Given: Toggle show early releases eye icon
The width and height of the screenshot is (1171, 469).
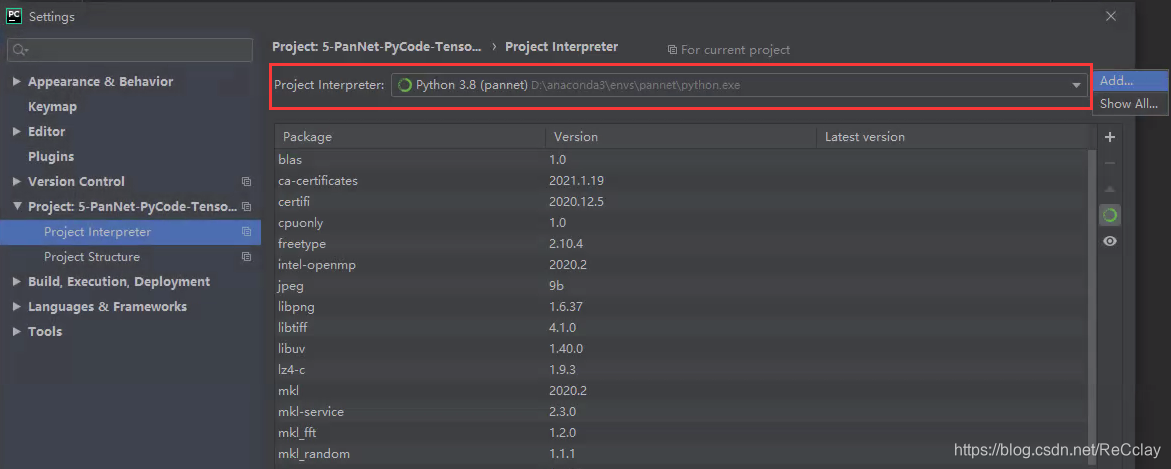Looking at the screenshot, I should coord(1110,241).
